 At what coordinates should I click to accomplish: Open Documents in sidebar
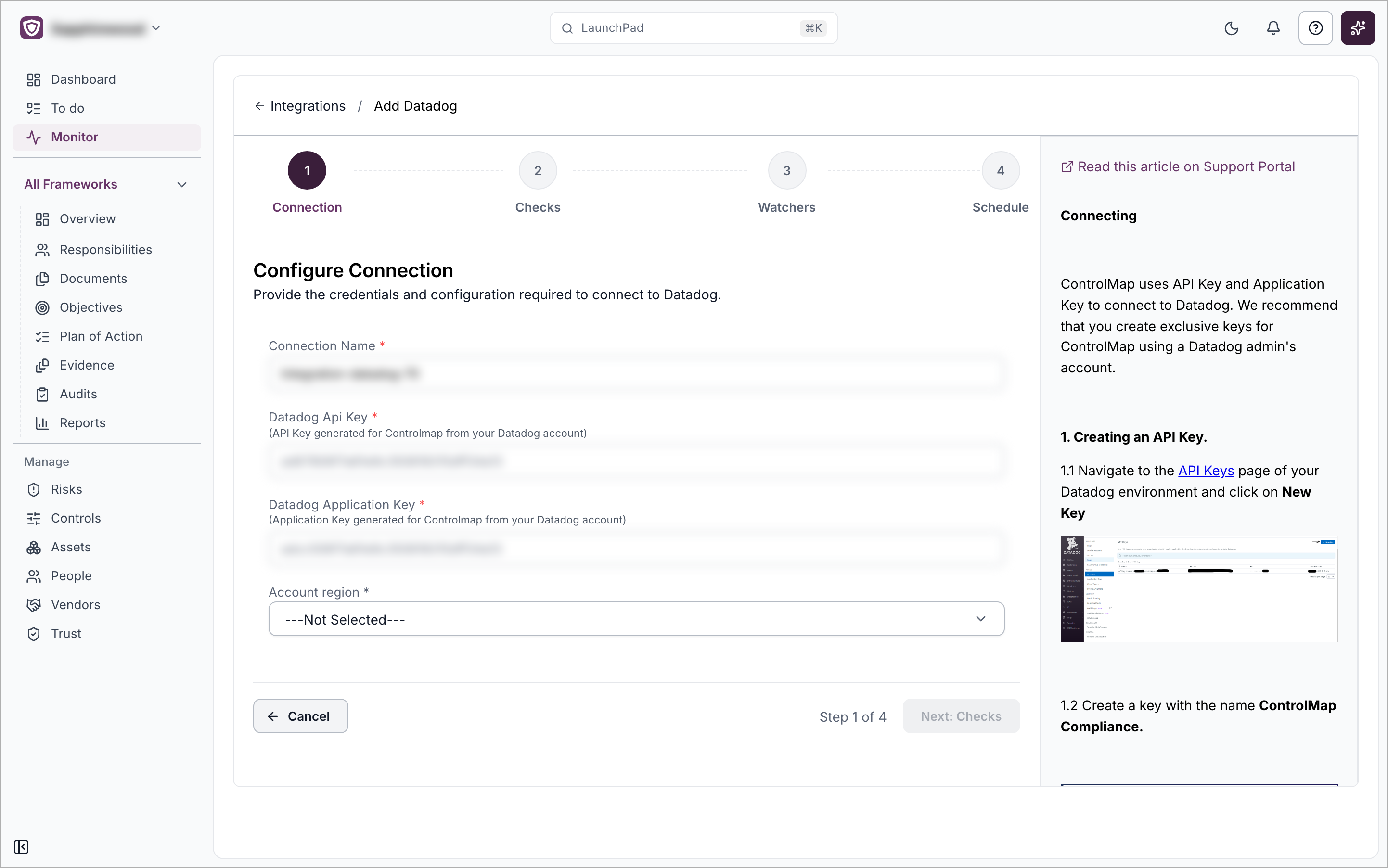93,279
